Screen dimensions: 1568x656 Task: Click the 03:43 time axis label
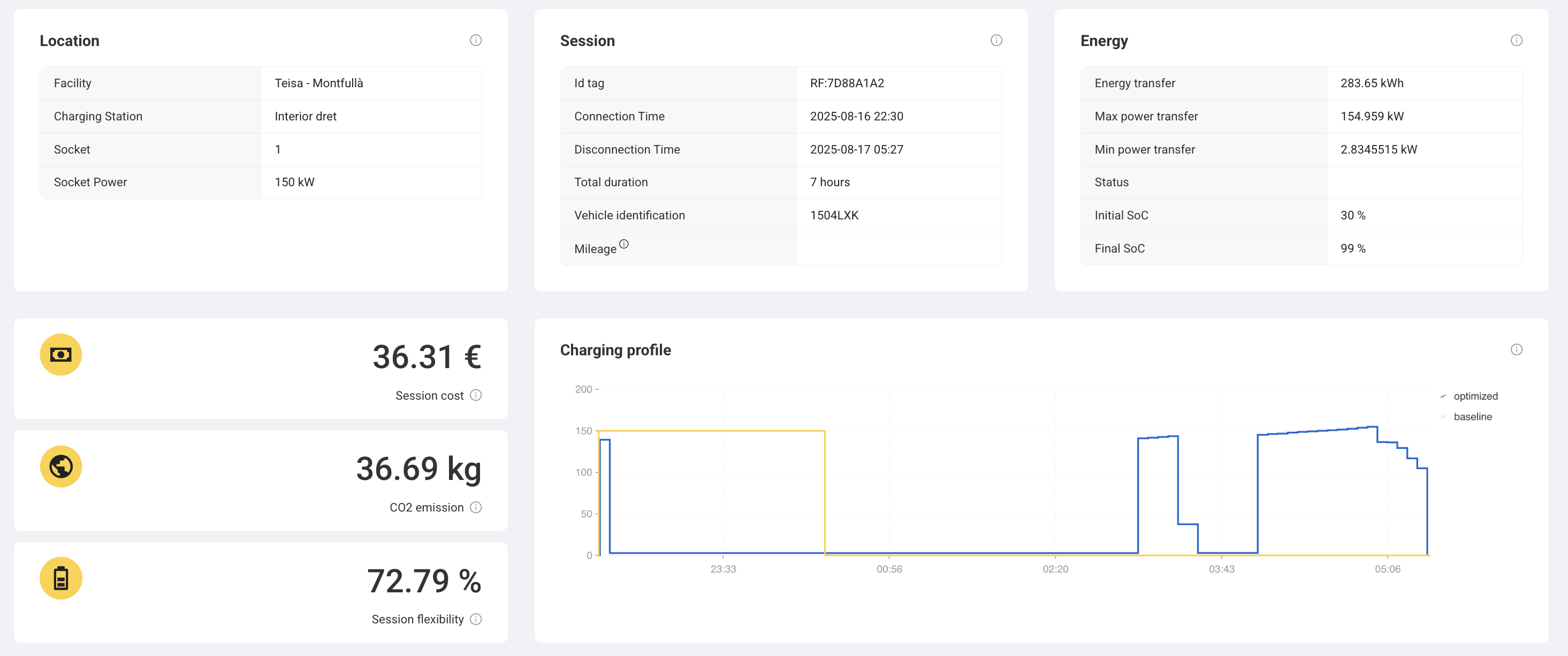click(x=1221, y=569)
